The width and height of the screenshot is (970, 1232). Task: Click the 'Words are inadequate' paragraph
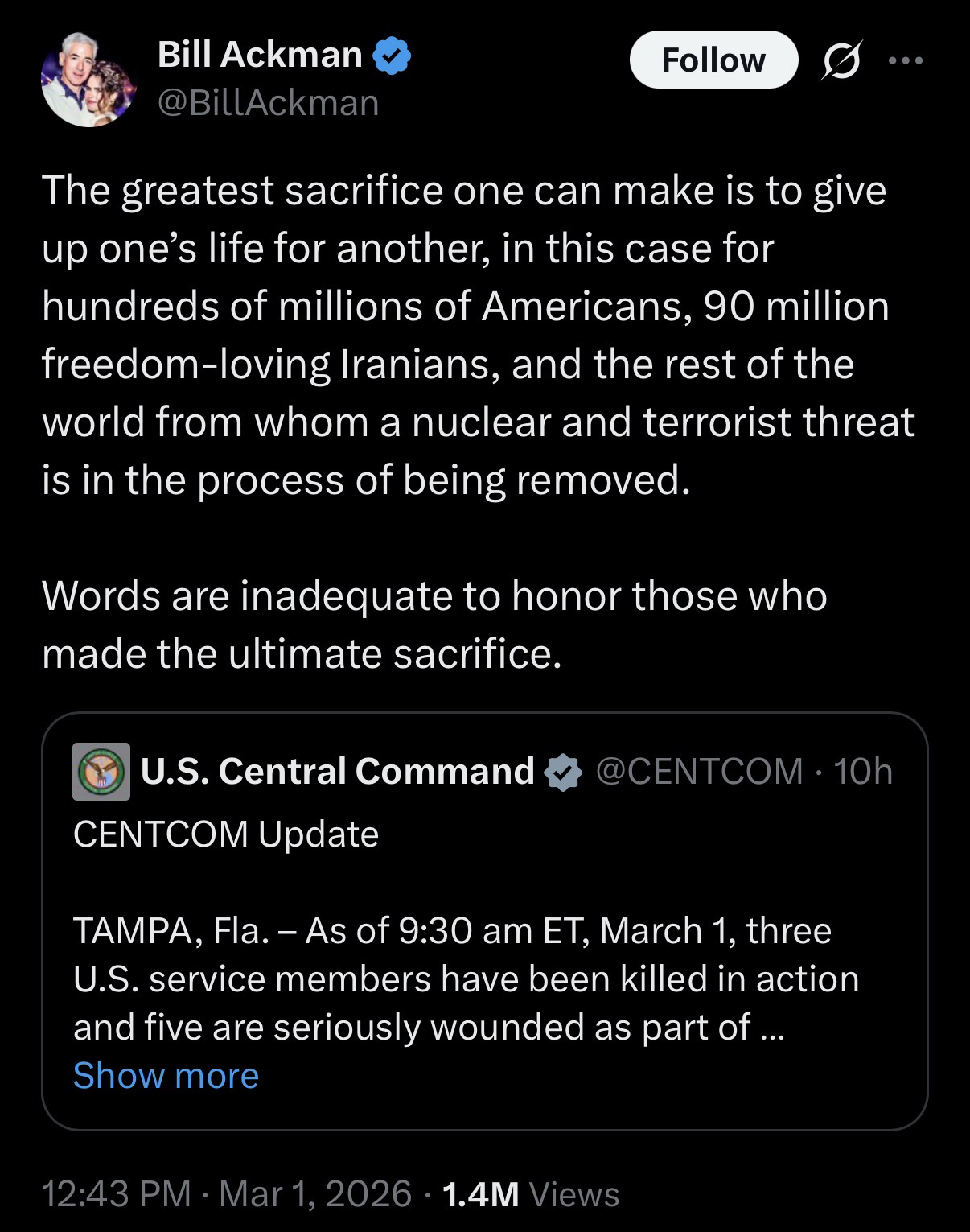[x=434, y=624]
